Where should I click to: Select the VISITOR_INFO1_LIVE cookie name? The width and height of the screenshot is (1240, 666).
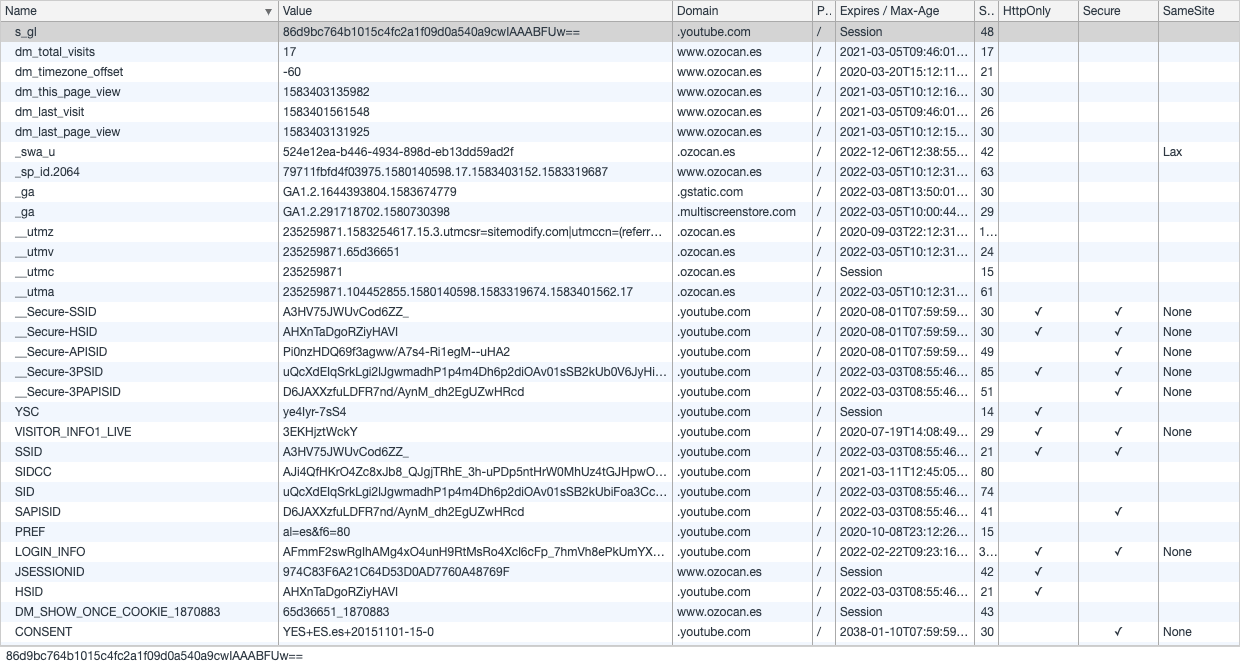(73, 432)
